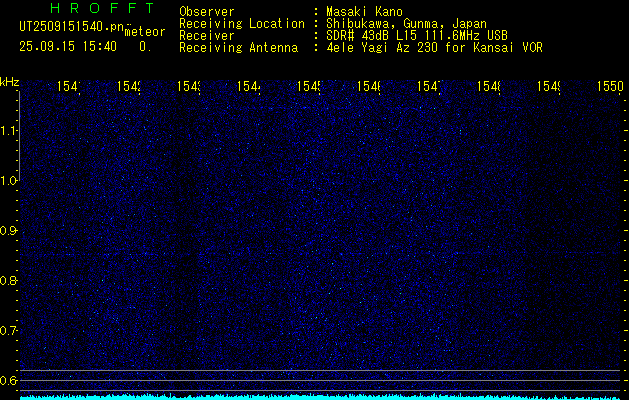
Task: Click the HROFFT title text
Action: (103, 8)
